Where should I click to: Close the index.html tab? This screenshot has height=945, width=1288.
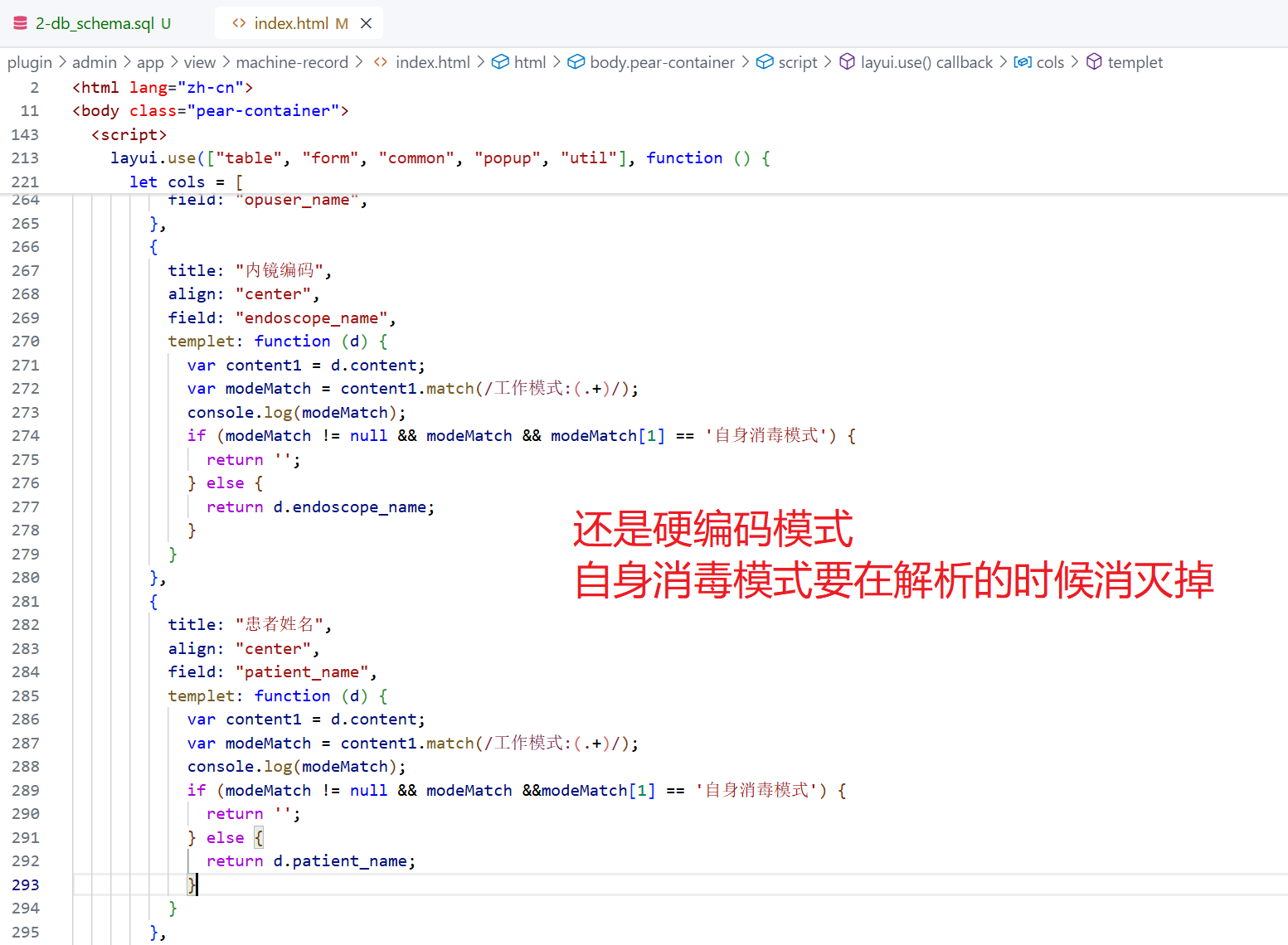[366, 23]
